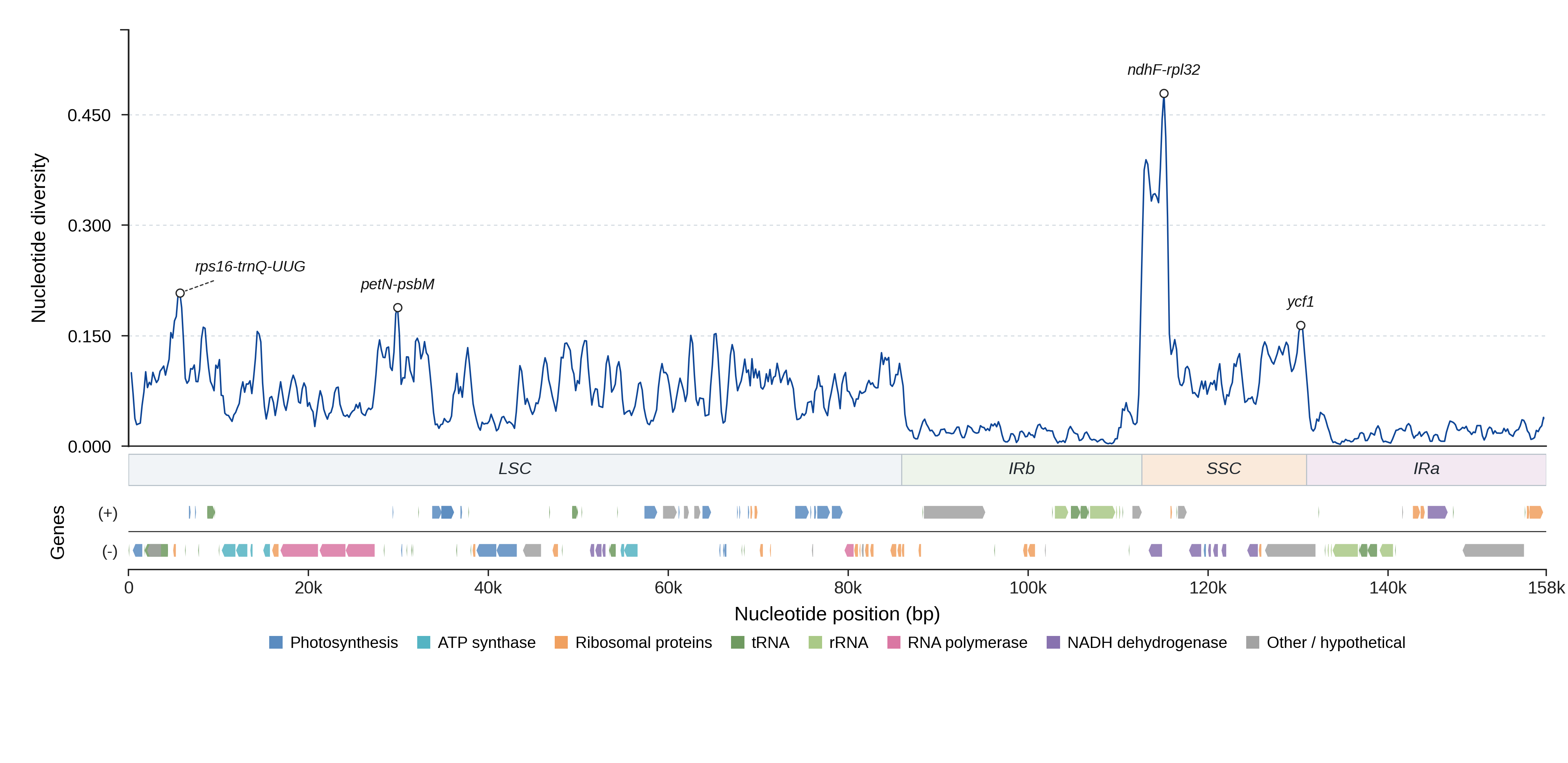Click the 'Genes' track title
This screenshot has height=763, width=1568.
coord(57,532)
